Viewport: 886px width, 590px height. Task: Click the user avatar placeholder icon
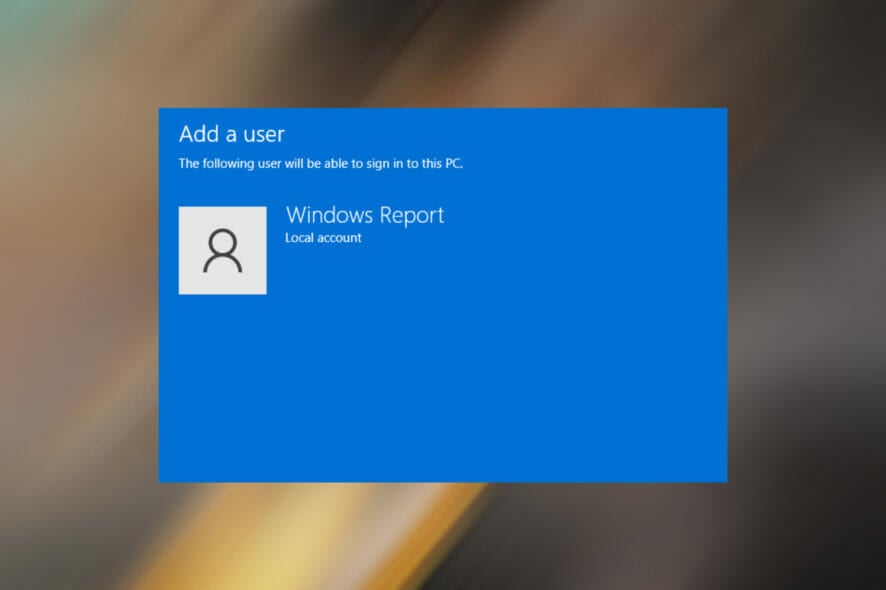click(x=223, y=250)
